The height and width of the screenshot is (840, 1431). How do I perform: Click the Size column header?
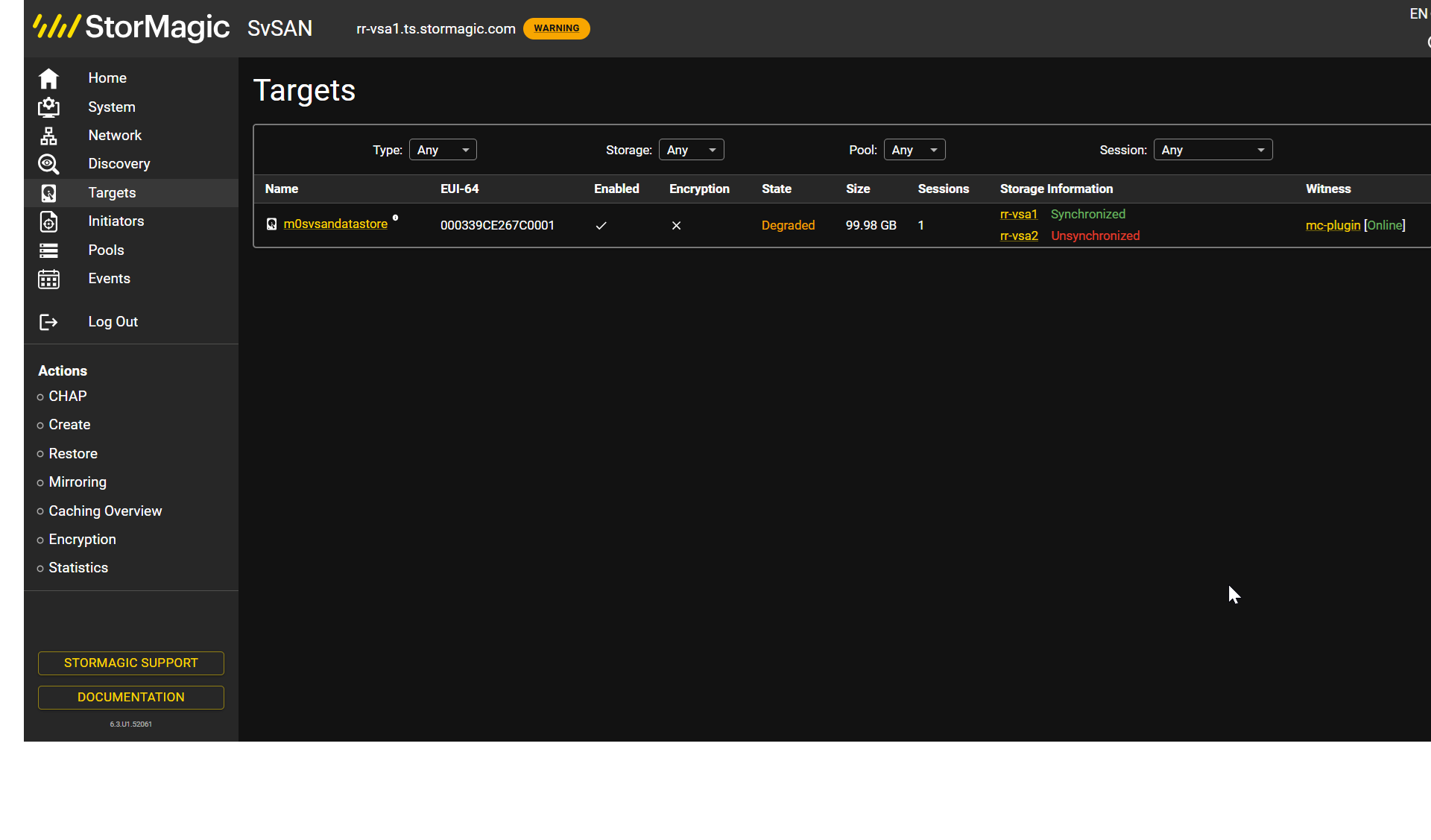point(858,189)
